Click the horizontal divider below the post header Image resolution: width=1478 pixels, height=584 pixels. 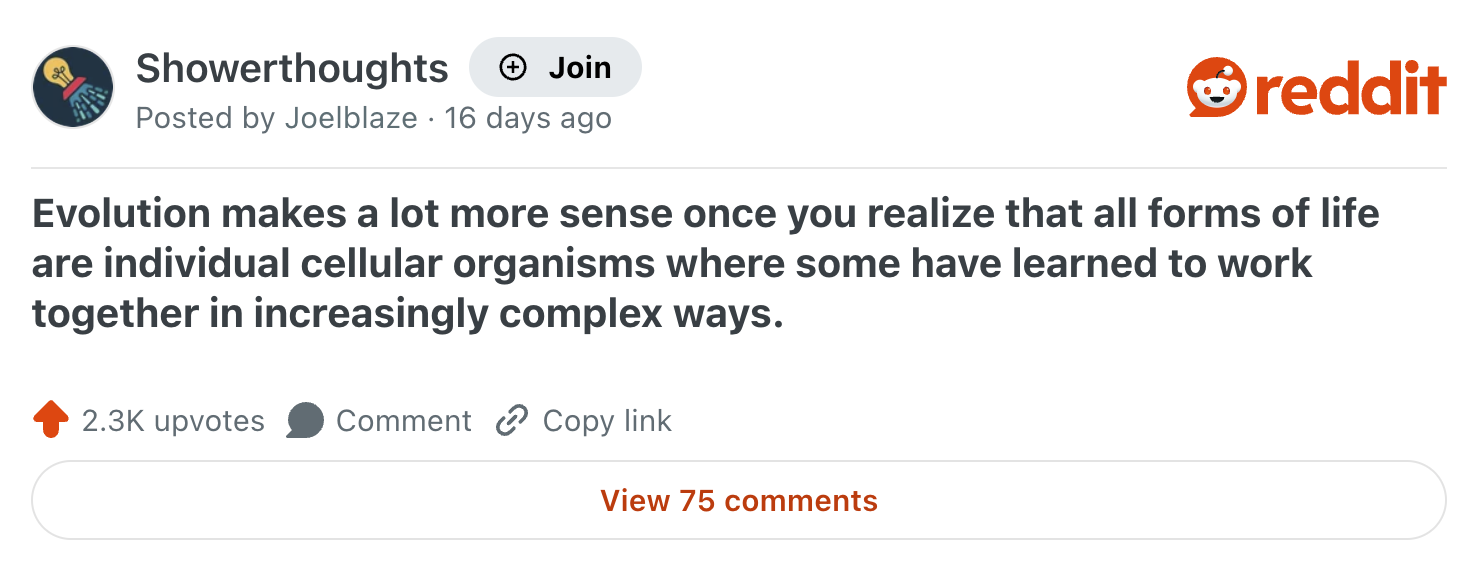click(739, 168)
